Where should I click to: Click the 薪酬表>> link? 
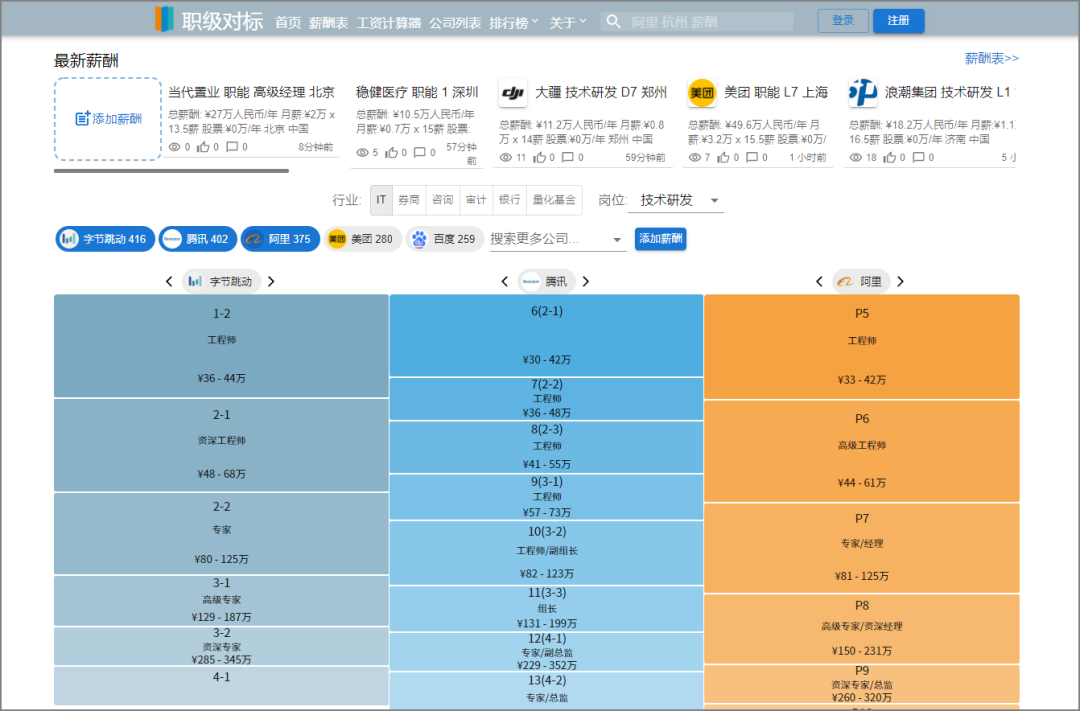(x=992, y=59)
